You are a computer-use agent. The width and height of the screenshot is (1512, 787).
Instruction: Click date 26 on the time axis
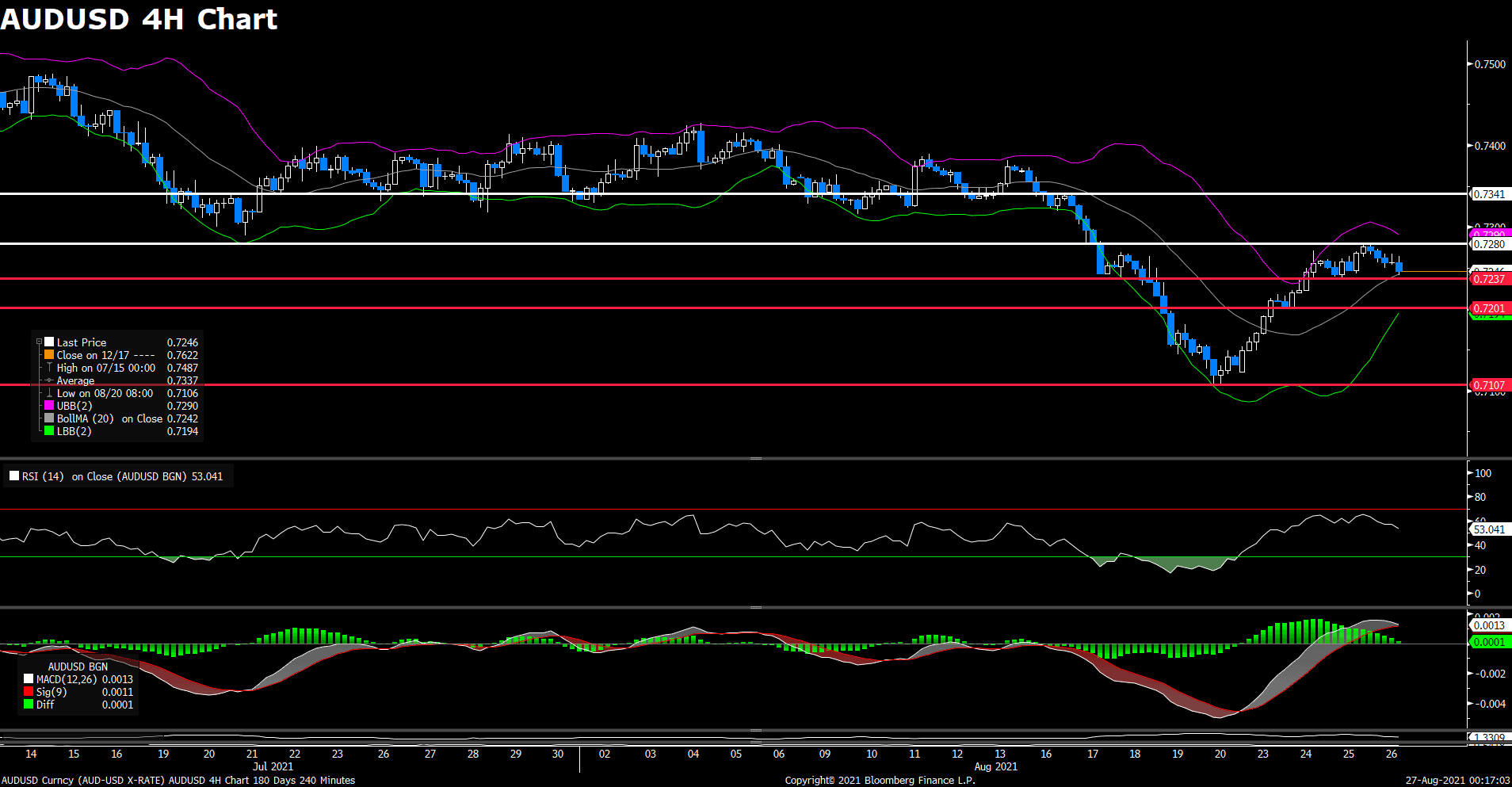pyautogui.click(x=1391, y=754)
